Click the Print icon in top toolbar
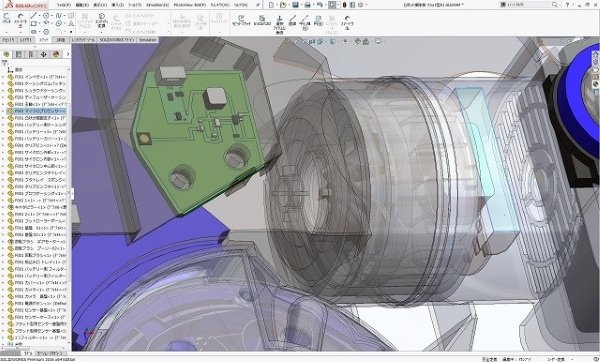 307,5
